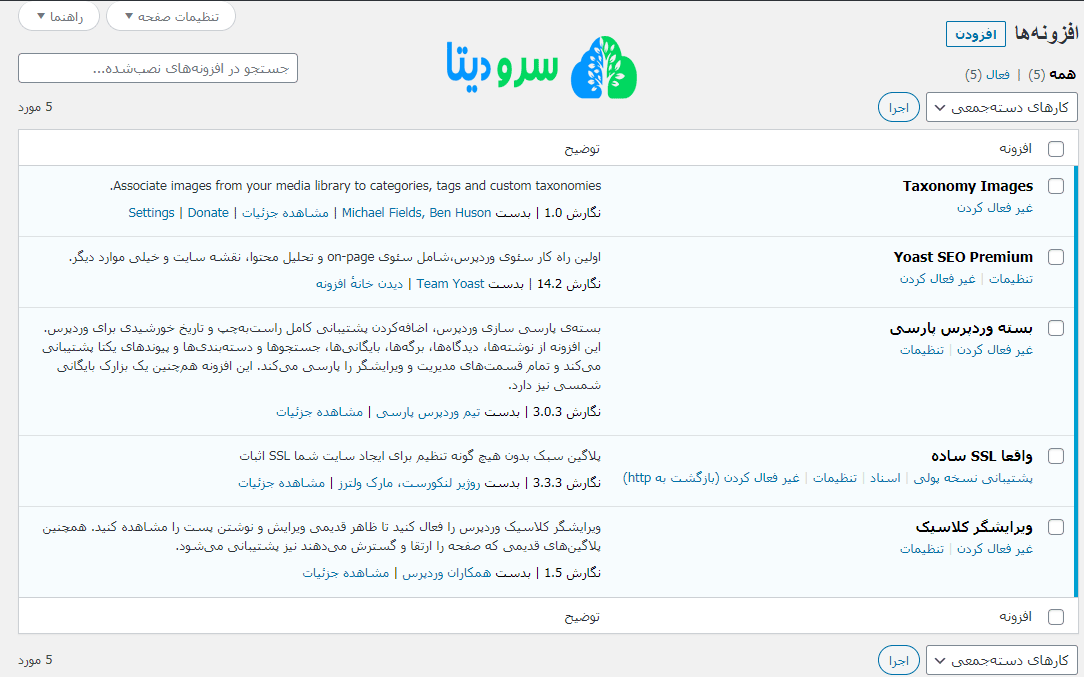Select the همه plugins filter
Image resolution: width=1084 pixels, height=677 pixels.
1062,75
